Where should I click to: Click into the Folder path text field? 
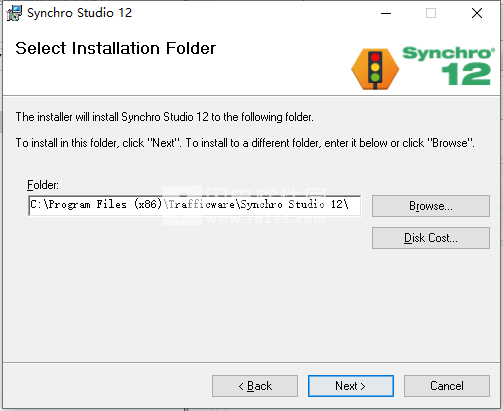click(x=195, y=206)
